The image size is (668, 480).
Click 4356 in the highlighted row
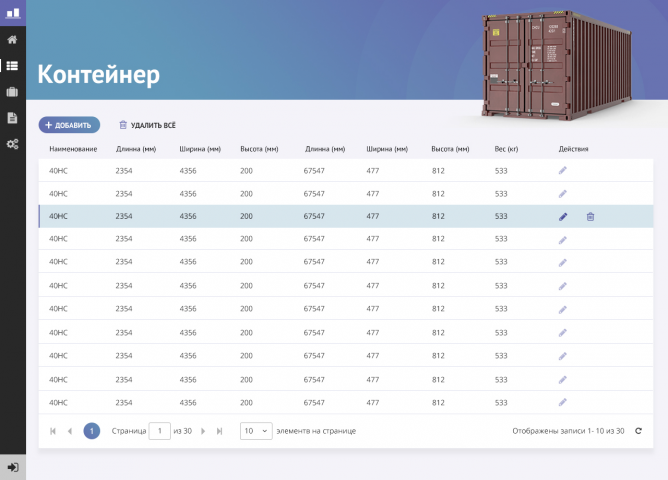pyautogui.click(x=188, y=216)
